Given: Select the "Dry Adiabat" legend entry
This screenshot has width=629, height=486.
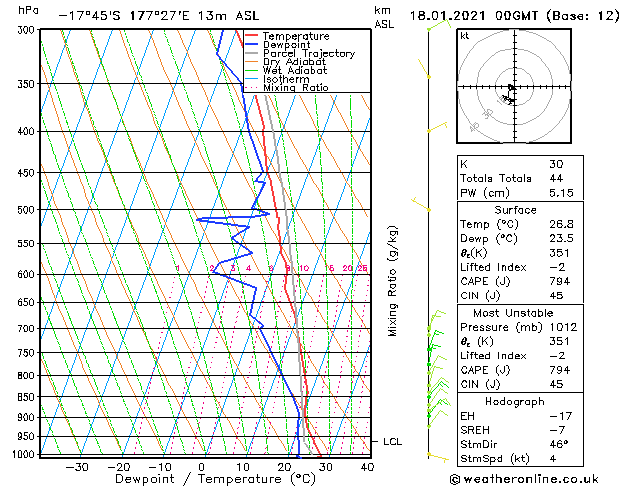Looking at the screenshot, I should click(294, 62).
